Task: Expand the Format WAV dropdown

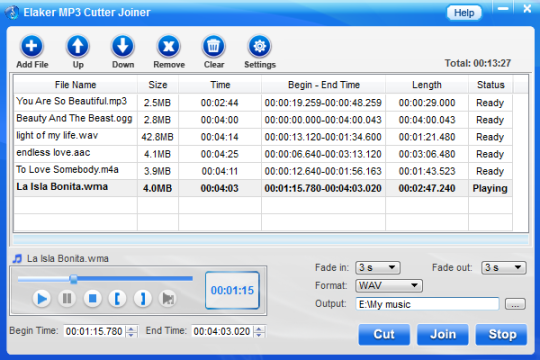Action: coord(389,286)
